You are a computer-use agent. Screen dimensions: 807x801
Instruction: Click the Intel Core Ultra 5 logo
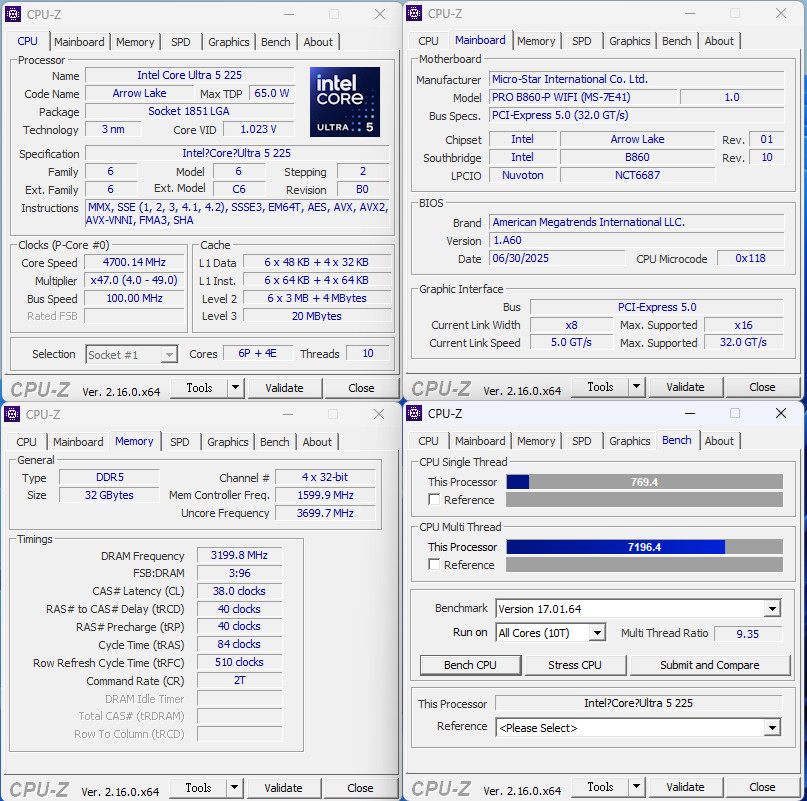[x=344, y=102]
